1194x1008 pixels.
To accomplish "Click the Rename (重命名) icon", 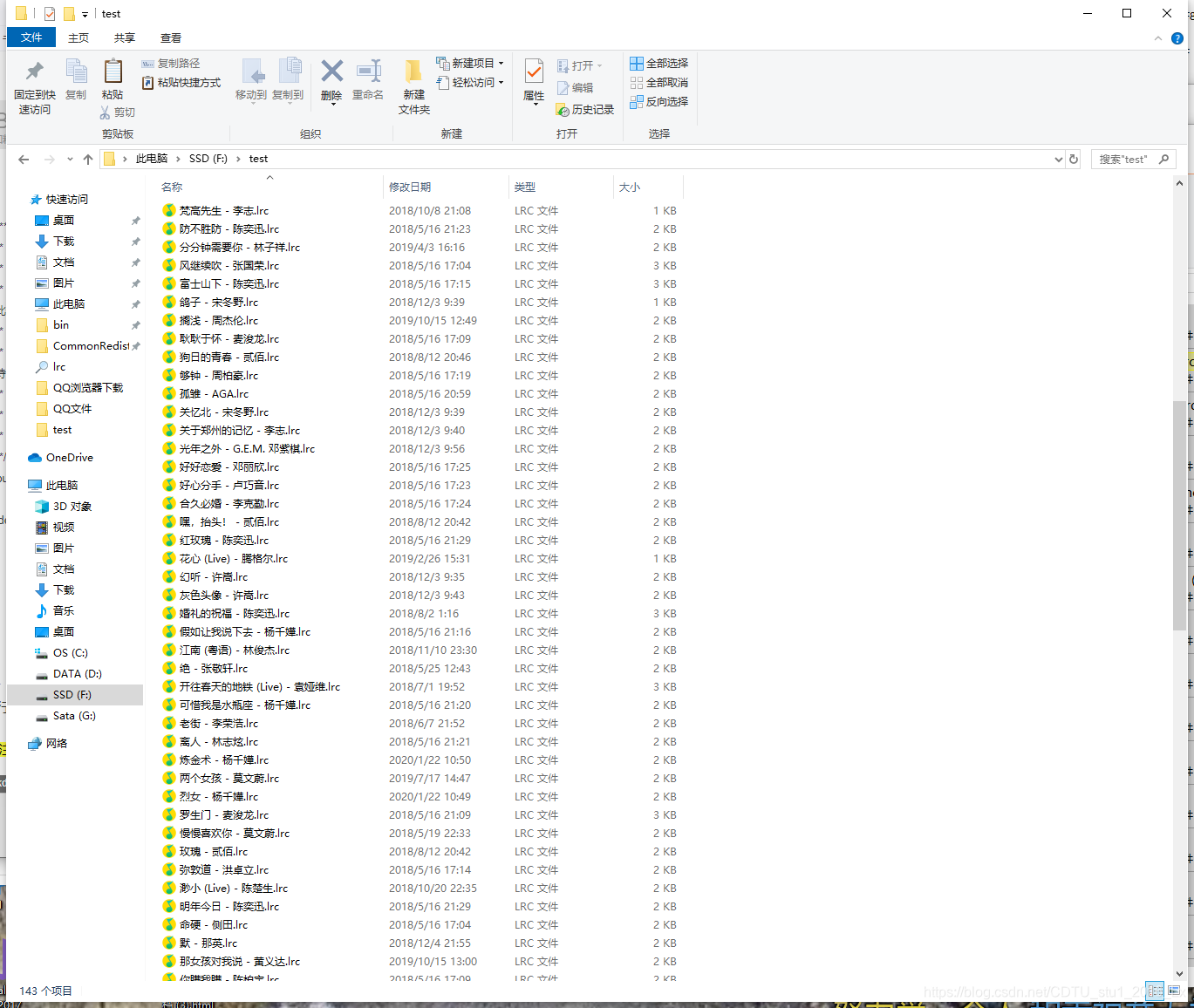I will coord(369,72).
